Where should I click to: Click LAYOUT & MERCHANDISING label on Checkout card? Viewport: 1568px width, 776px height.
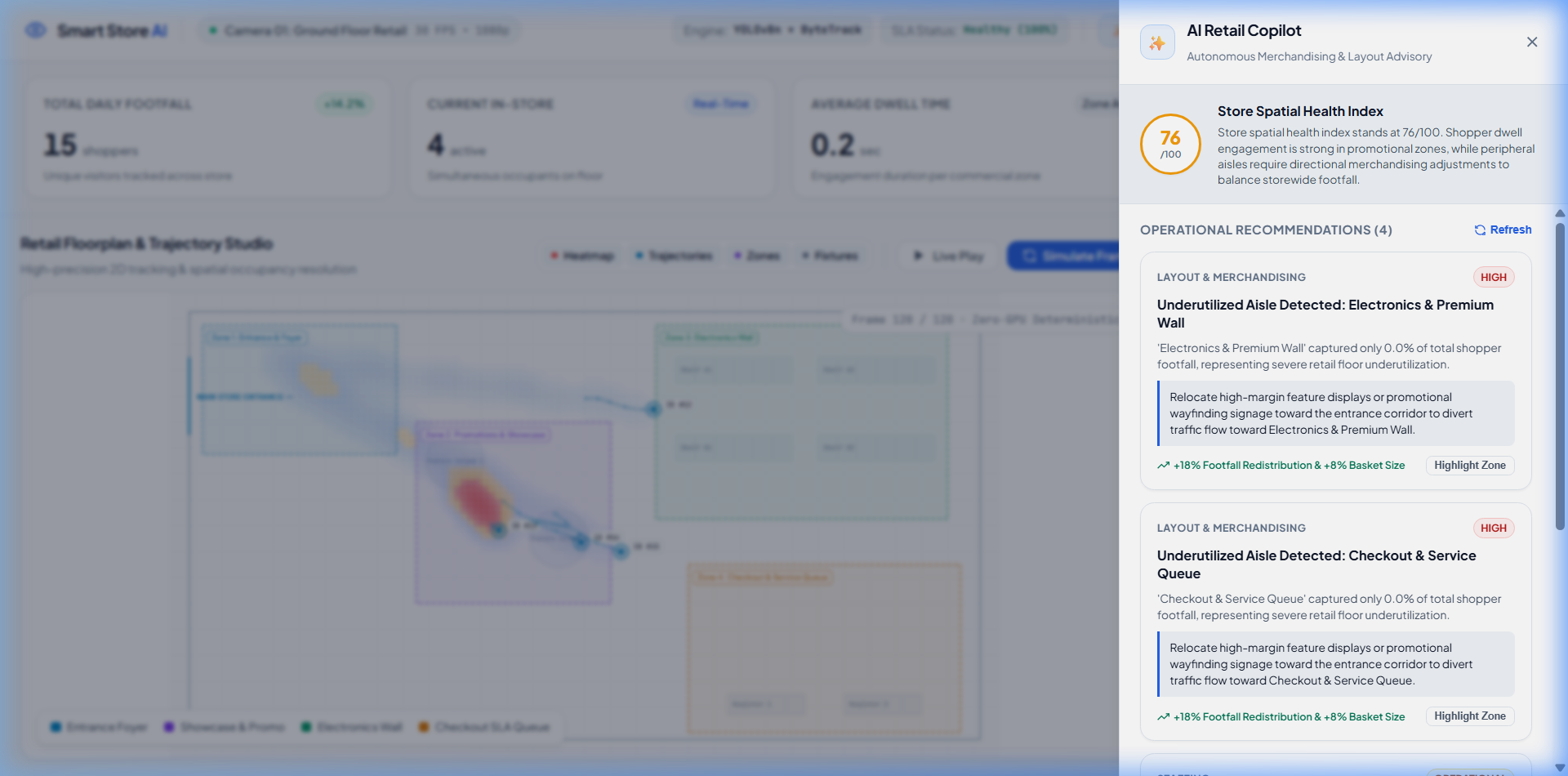[1232, 528]
